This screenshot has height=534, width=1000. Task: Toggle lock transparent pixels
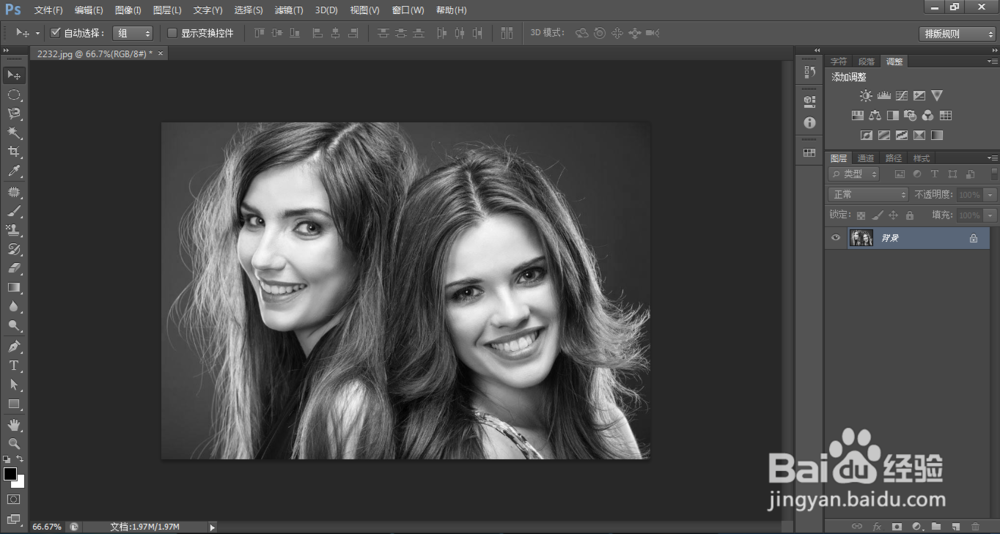(861, 216)
